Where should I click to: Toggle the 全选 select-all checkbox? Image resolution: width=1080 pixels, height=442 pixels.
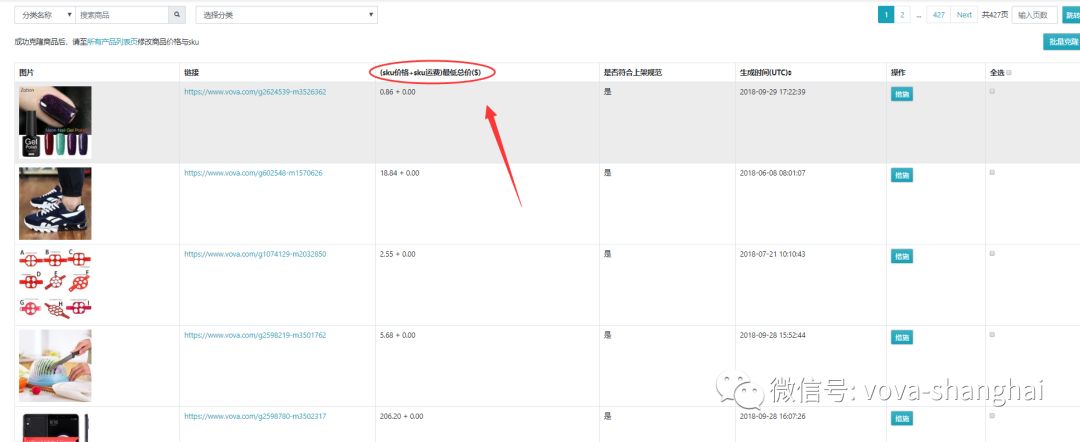pos(1009,72)
